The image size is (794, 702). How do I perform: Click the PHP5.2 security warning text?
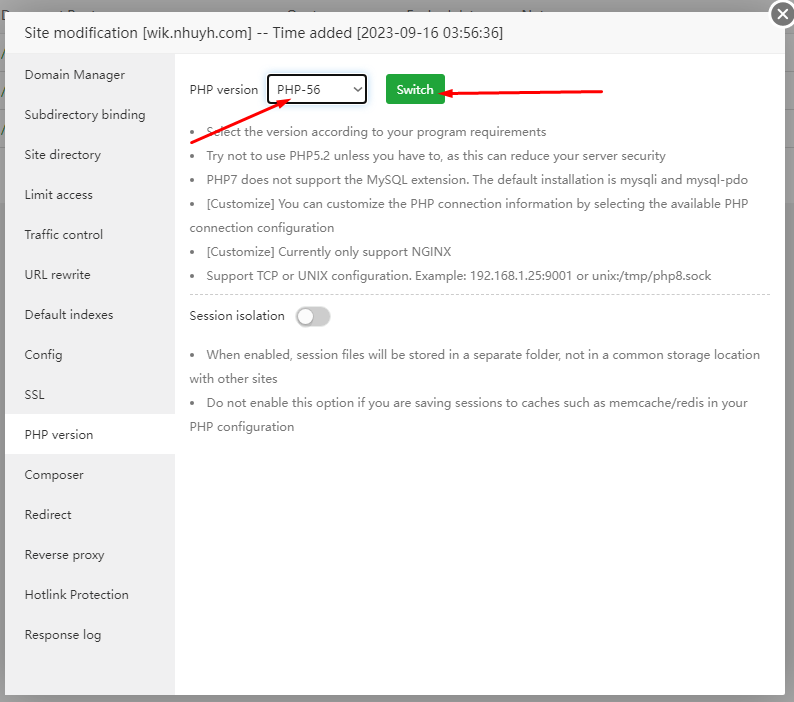tap(435, 156)
